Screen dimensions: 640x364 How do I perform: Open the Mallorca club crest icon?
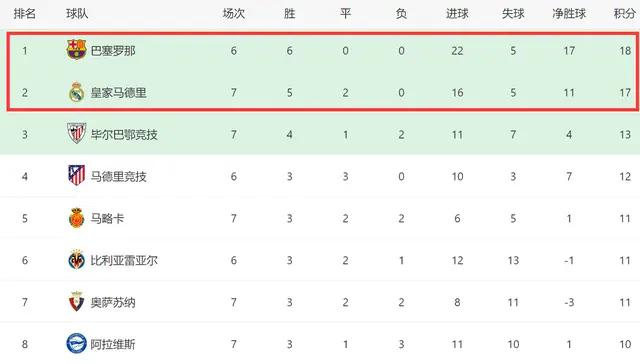tap(76, 218)
